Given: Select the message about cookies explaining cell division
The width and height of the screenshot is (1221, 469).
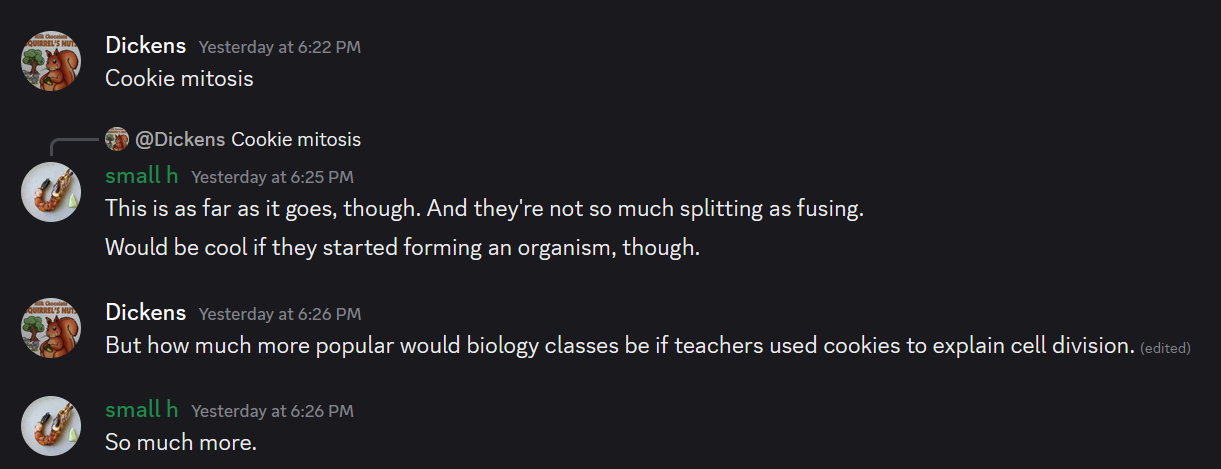Looking at the screenshot, I should pos(619,346).
